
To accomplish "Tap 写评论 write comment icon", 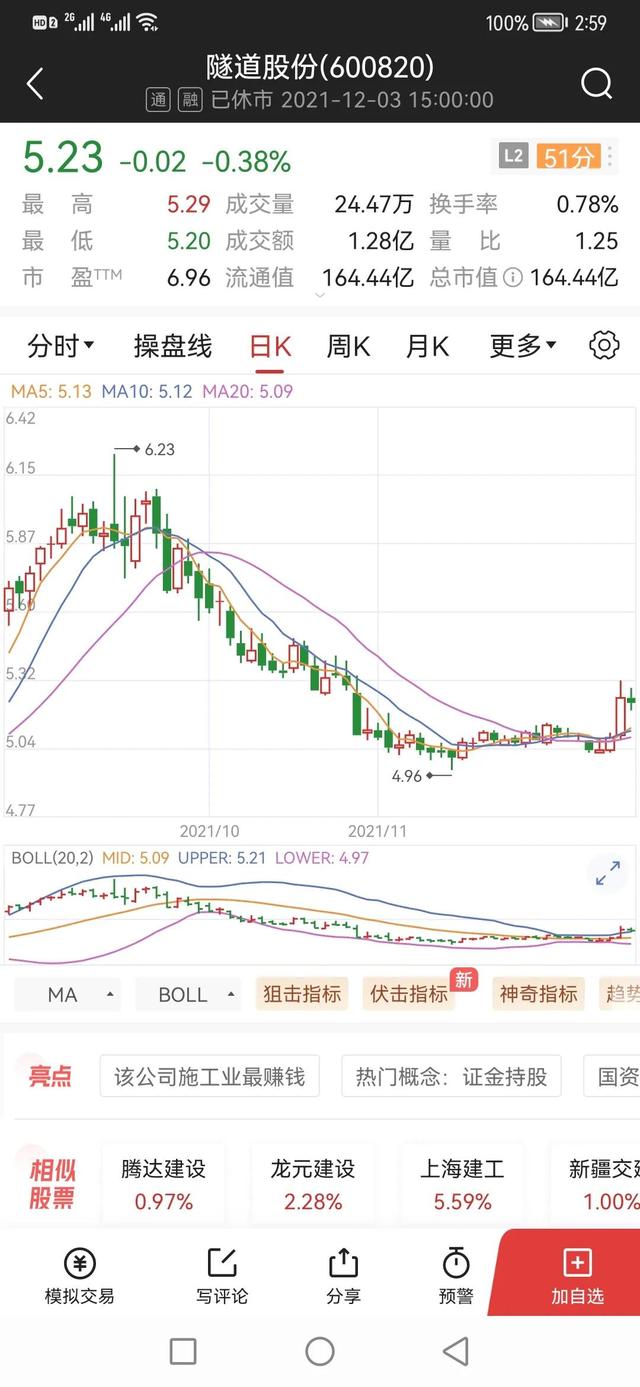I will tap(222, 1276).
